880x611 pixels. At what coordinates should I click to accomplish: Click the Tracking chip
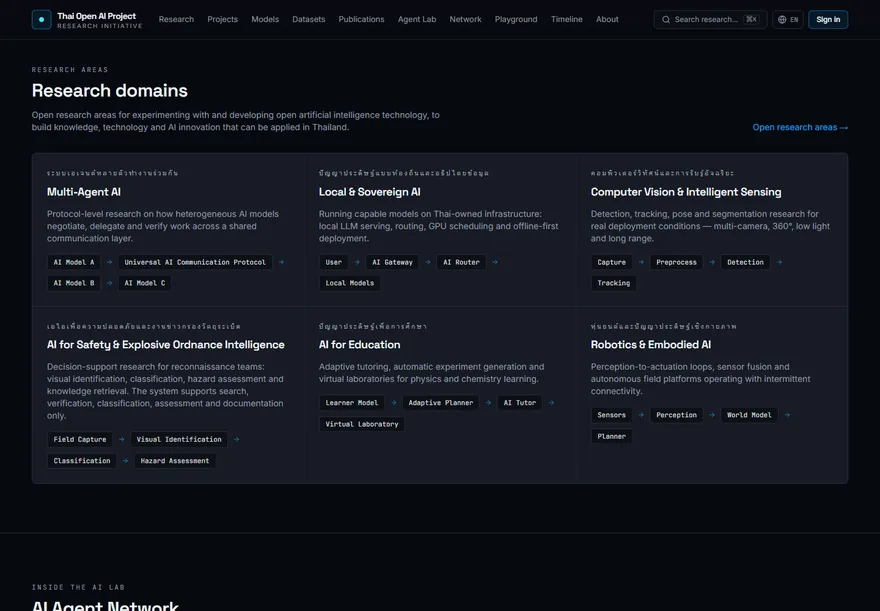613,283
